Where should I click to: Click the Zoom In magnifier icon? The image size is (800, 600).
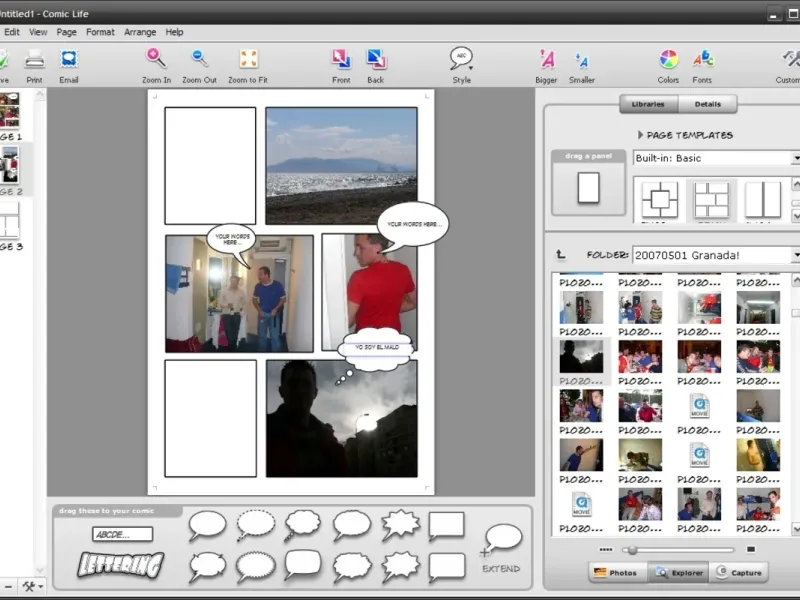(x=156, y=58)
